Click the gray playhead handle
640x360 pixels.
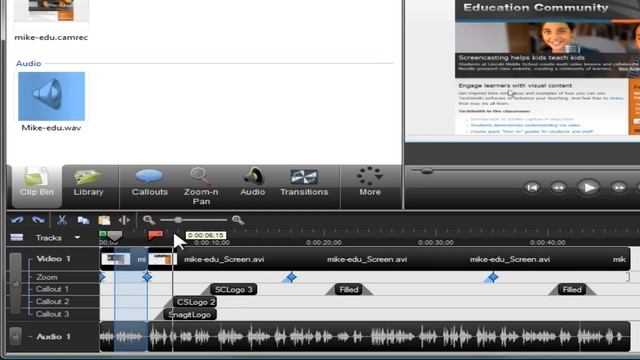115,236
